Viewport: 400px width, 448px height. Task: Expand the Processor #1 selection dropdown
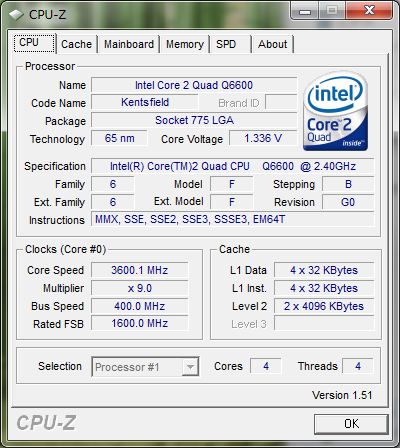[191, 367]
